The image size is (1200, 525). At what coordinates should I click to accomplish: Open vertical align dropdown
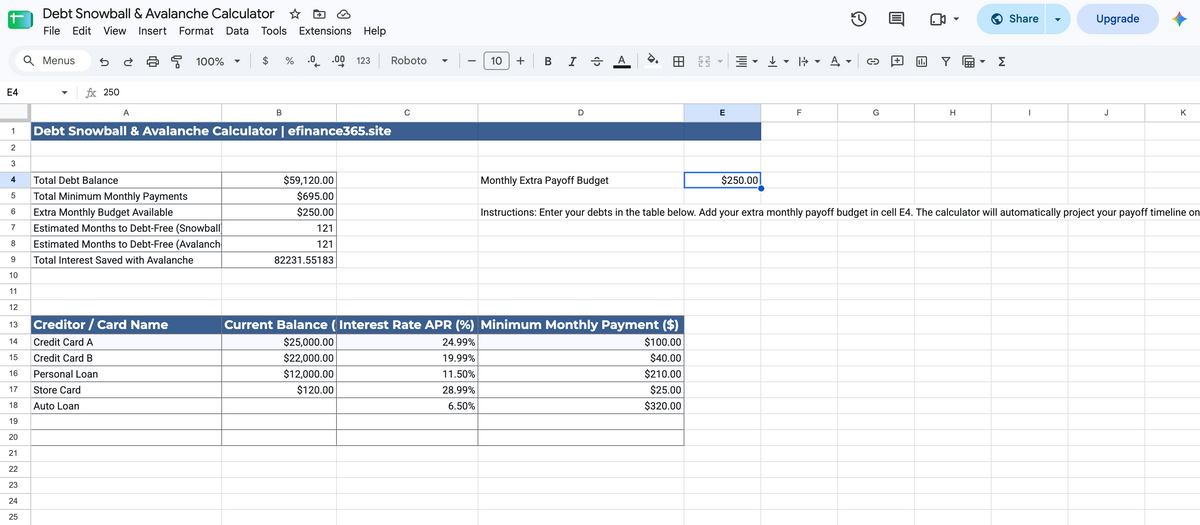777,61
